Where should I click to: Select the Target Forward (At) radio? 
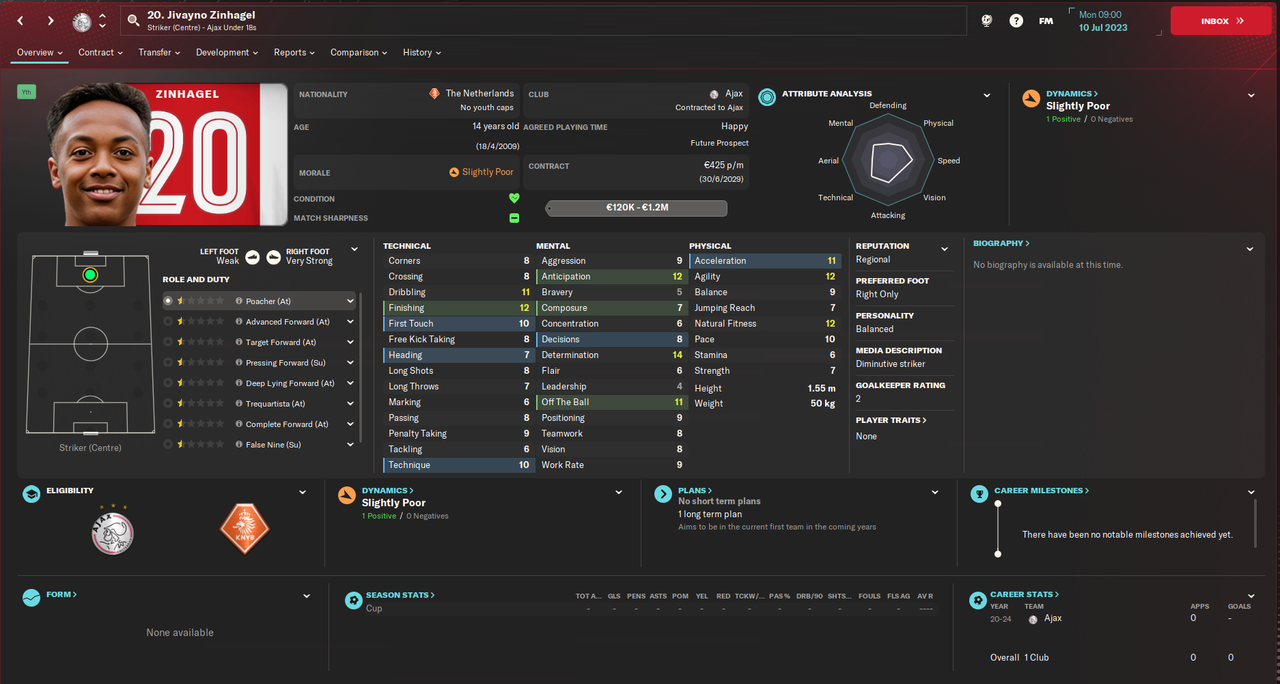168,342
